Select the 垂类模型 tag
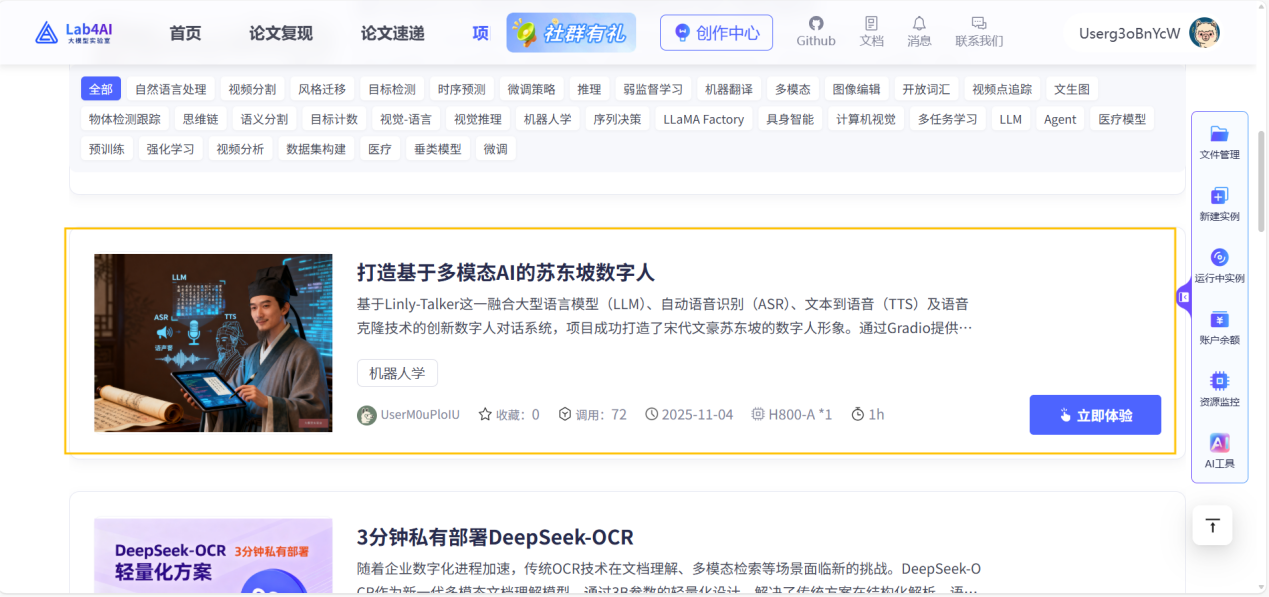 438,149
